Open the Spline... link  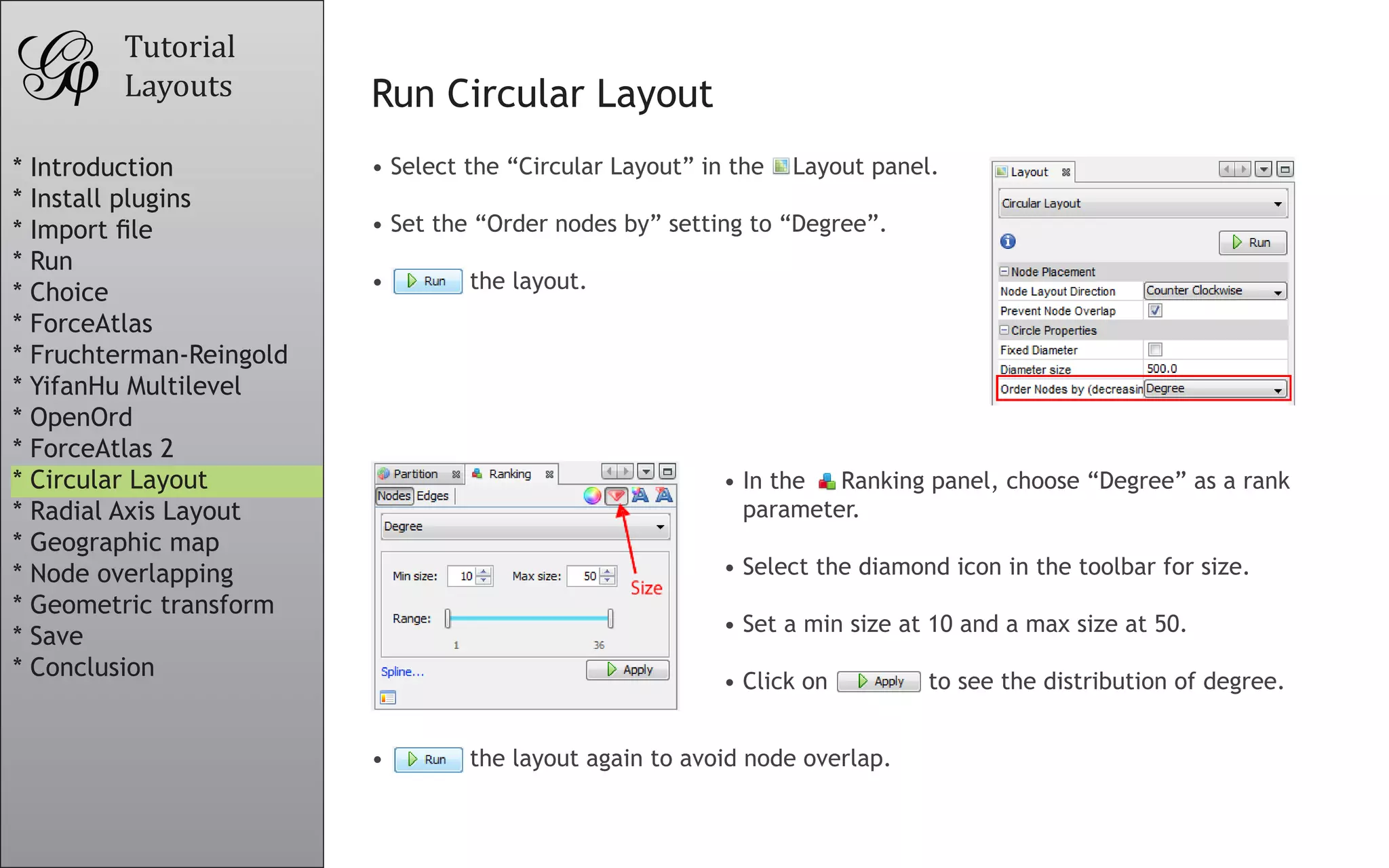point(402,672)
